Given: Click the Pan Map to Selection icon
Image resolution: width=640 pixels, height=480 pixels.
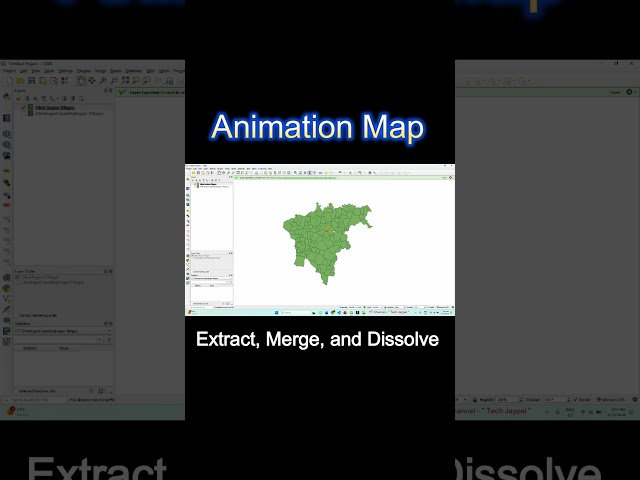Looking at the screenshot, I should (92, 81).
